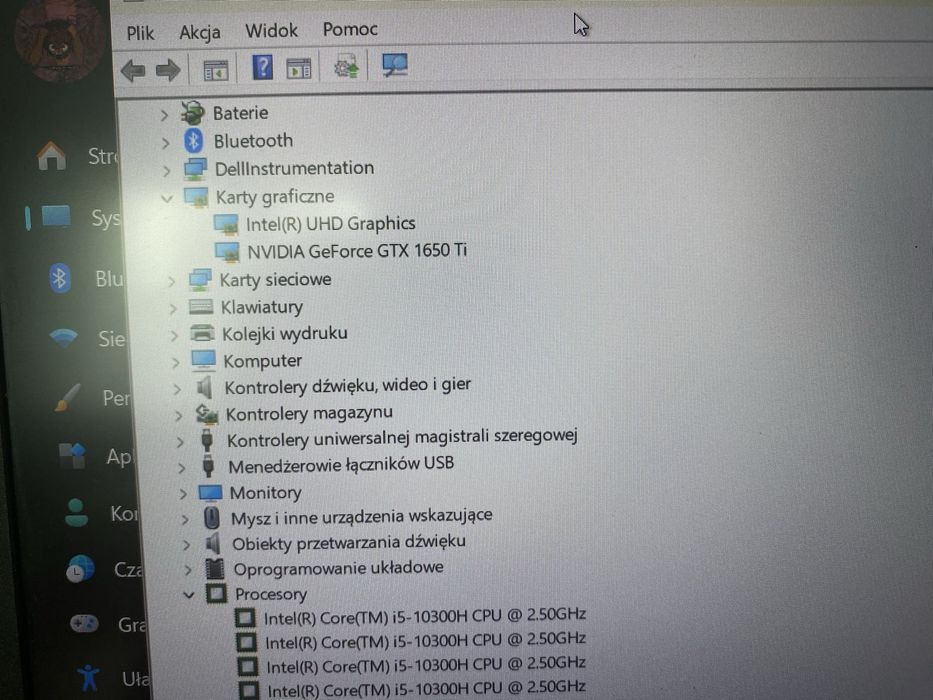This screenshot has width=933, height=700.
Task: Open the blue Help question mark icon
Action: [x=262, y=67]
